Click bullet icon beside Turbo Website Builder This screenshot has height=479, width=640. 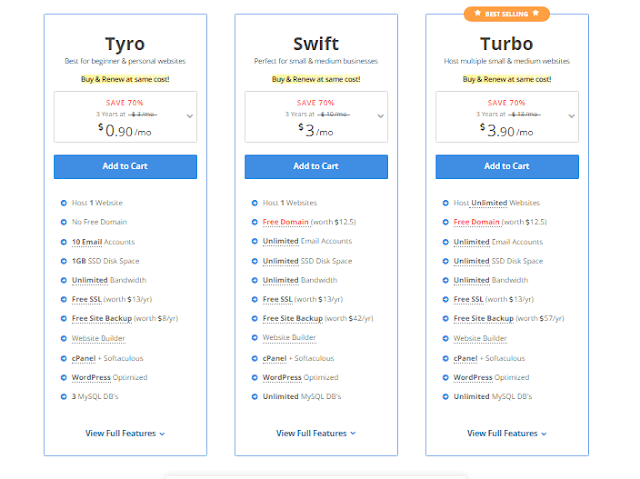(446, 338)
